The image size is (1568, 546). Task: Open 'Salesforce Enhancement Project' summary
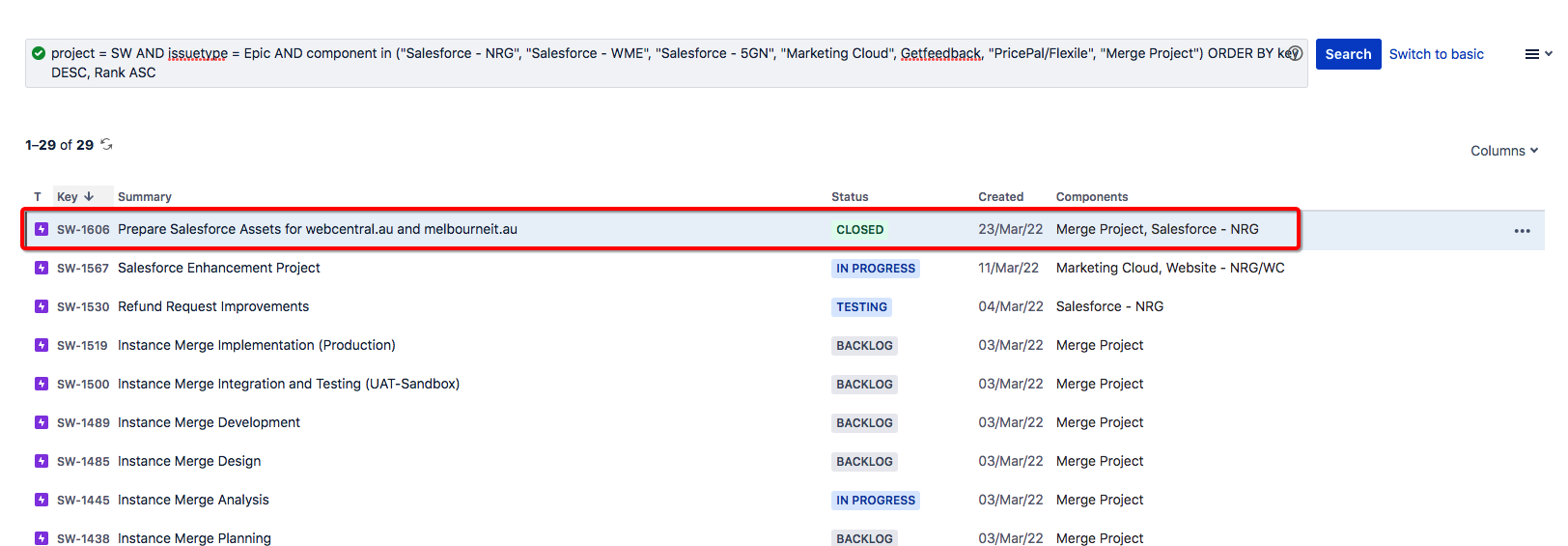(x=219, y=268)
